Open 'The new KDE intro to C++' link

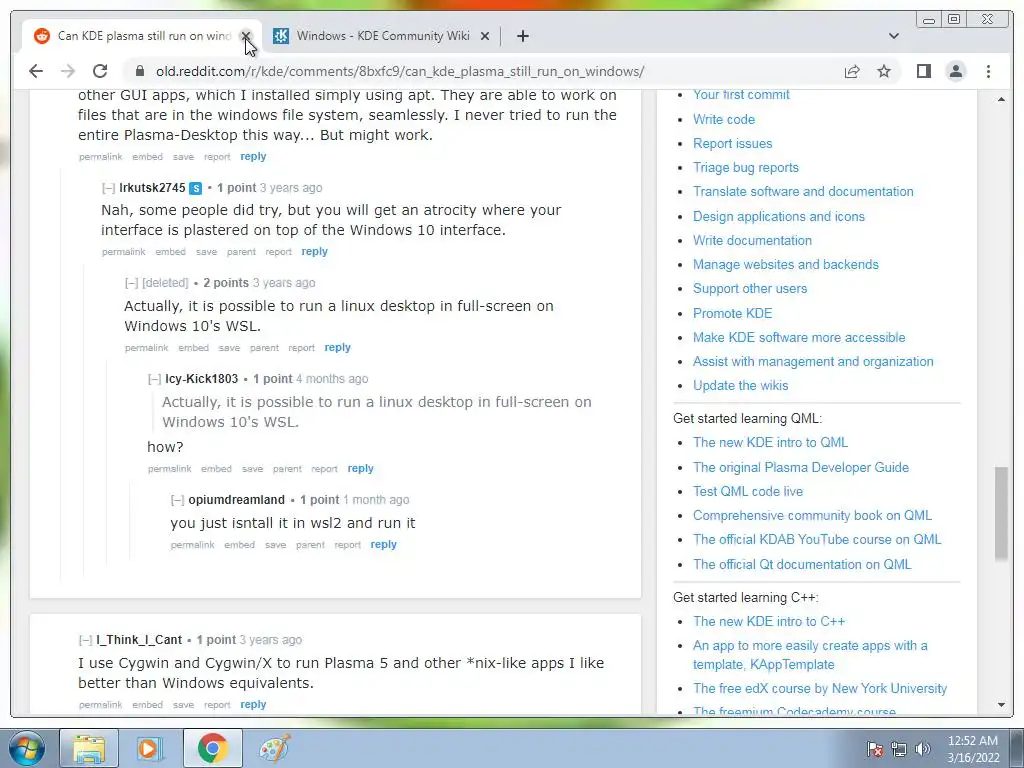coord(769,622)
